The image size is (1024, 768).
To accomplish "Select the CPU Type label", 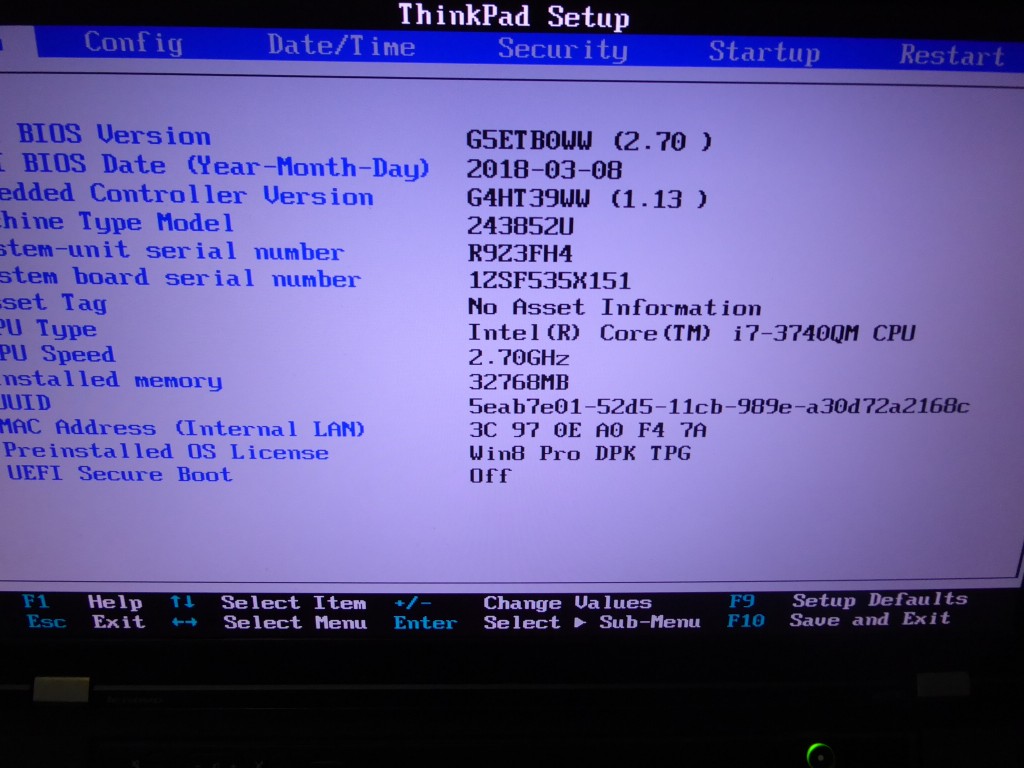I will tap(48, 328).
